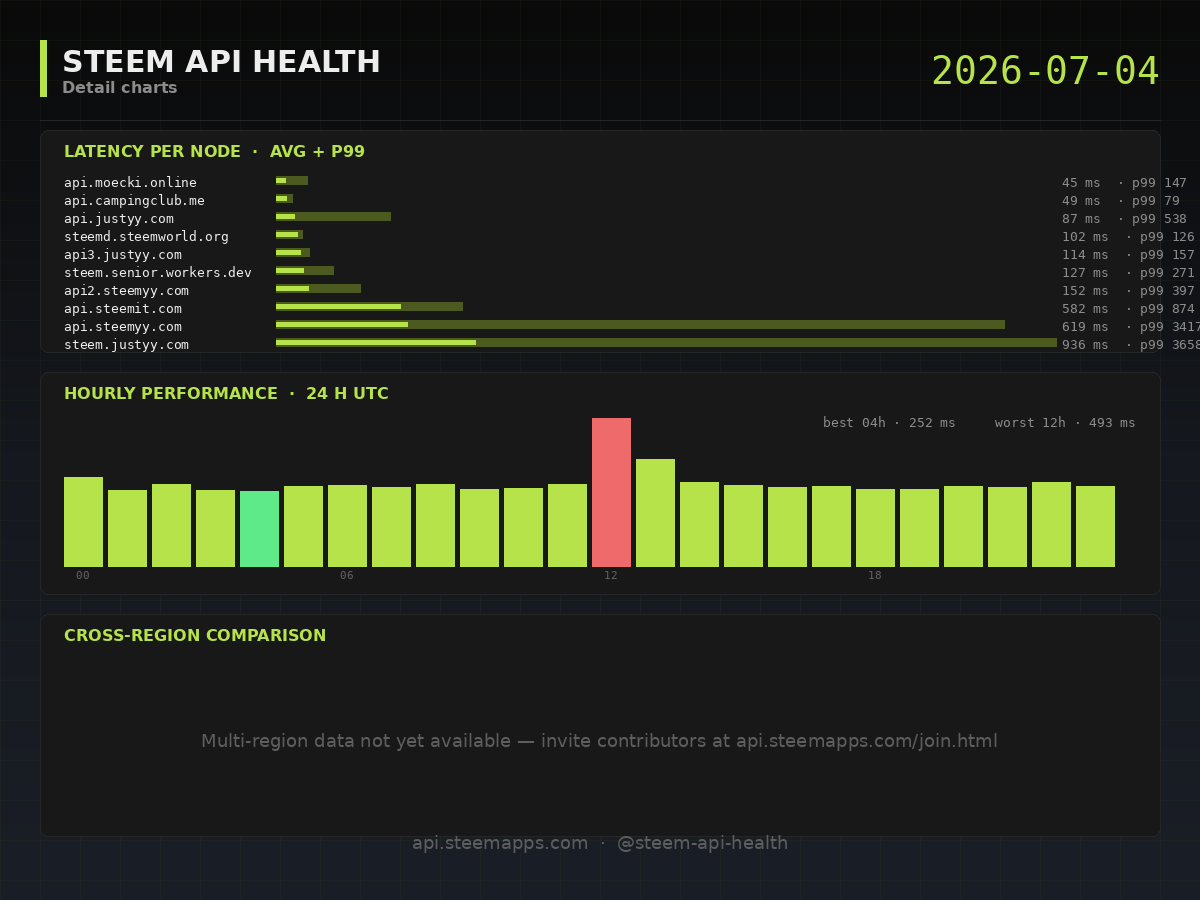Click the api.moecki.online latency bar
The height and width of the screenshot is (900, 1200).
point(292,181)
